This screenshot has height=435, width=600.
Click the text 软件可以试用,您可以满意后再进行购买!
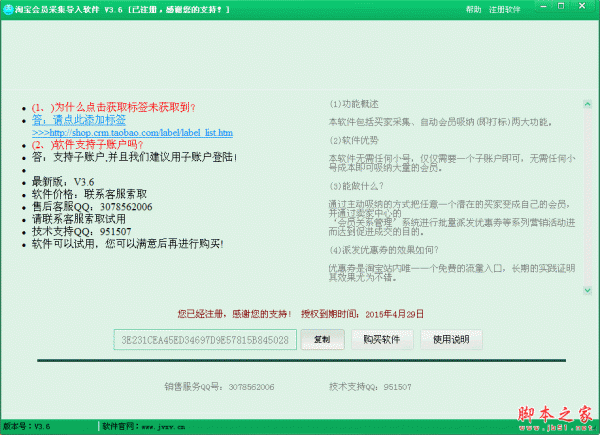tap(128, 244)
